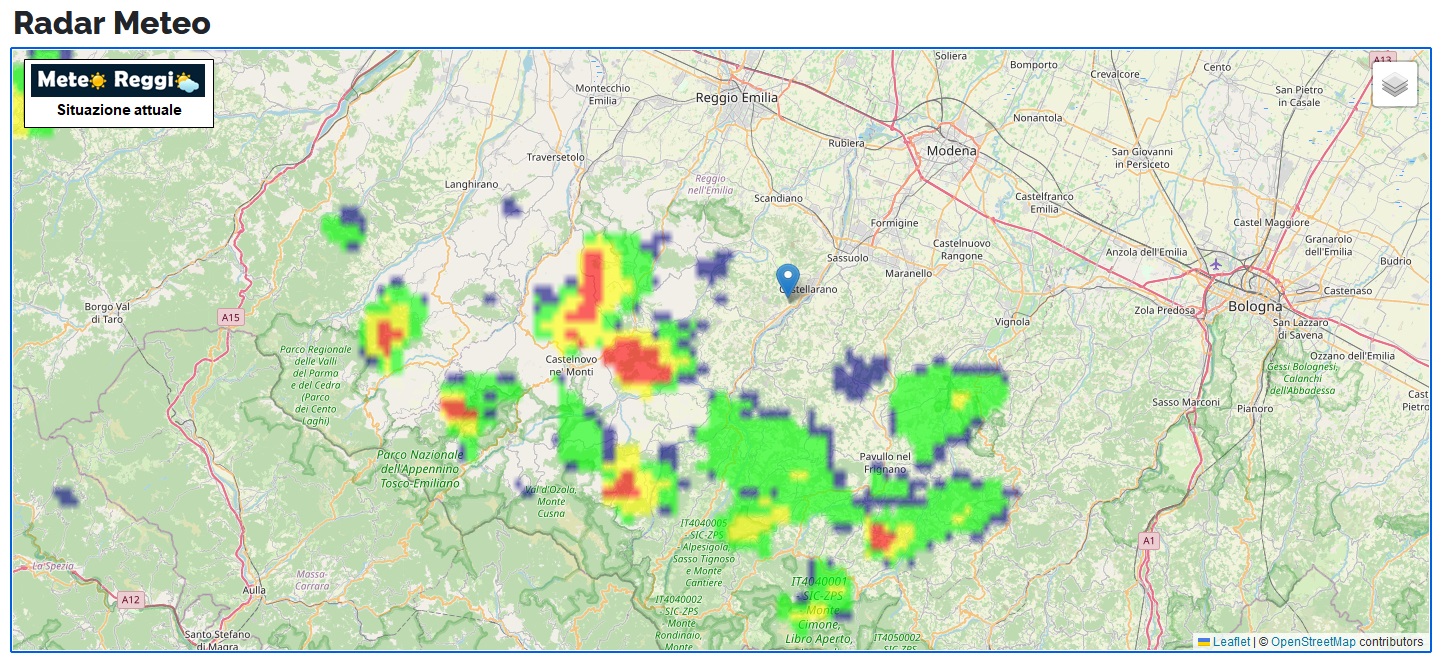Click the Bologna city label
This screenshot has width=1442, height=663.
[1255, 306]
